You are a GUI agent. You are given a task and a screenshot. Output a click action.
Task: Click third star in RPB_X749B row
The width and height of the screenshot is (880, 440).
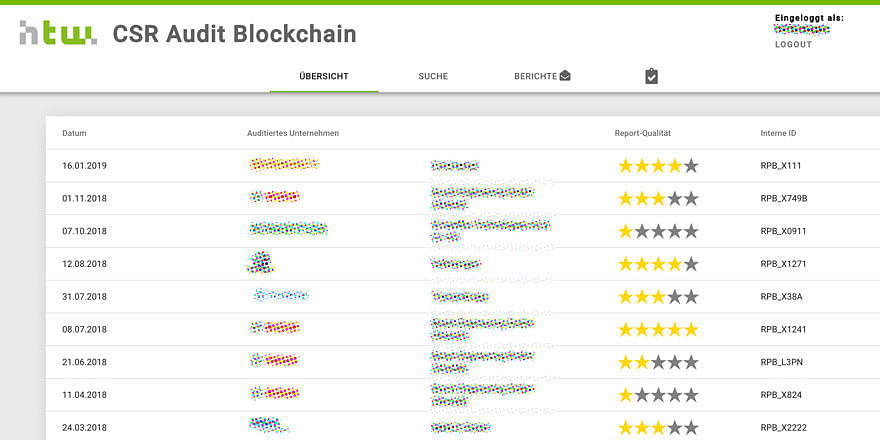(658, 198)
